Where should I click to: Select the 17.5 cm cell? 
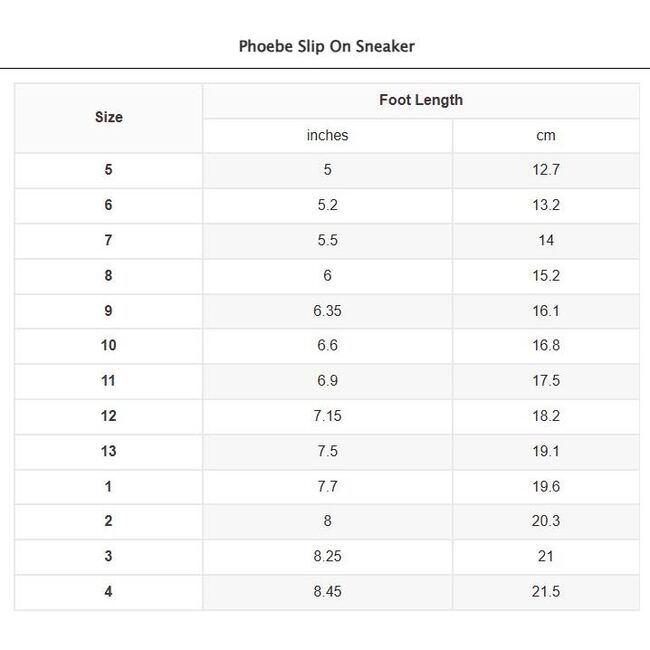click(545, 381)
